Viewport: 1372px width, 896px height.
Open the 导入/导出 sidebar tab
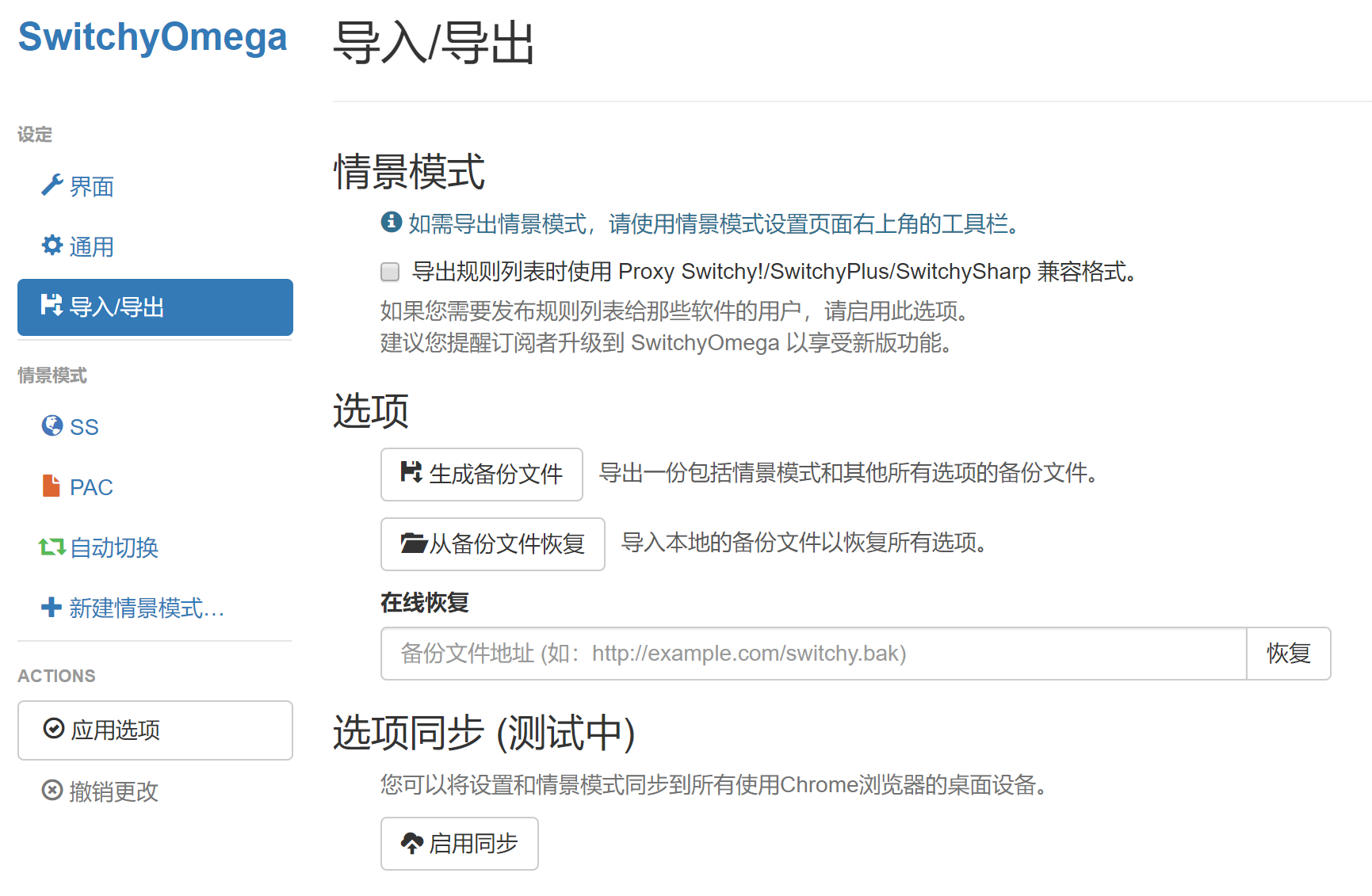point(155,307)
